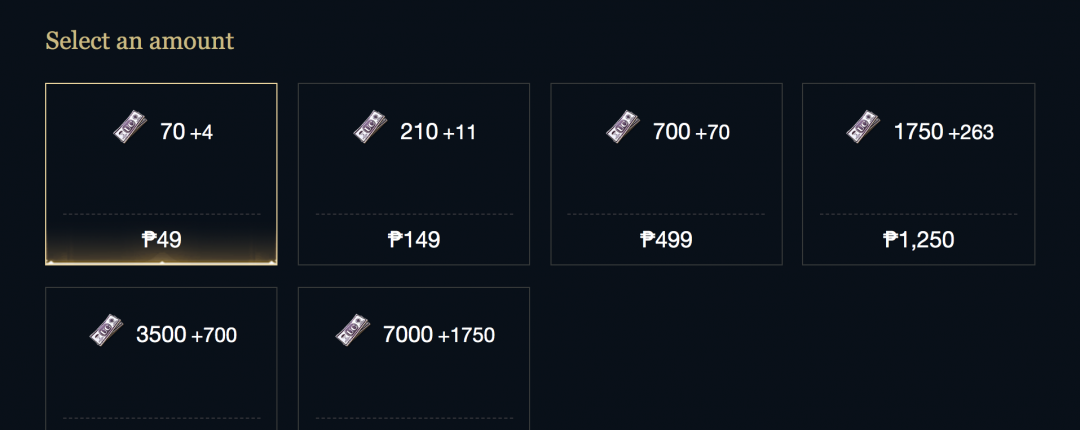The width and height of the screenshot is (1080, 430).
Task: Select the 1750 +263 amount card
Action: [x=919, y=174]
